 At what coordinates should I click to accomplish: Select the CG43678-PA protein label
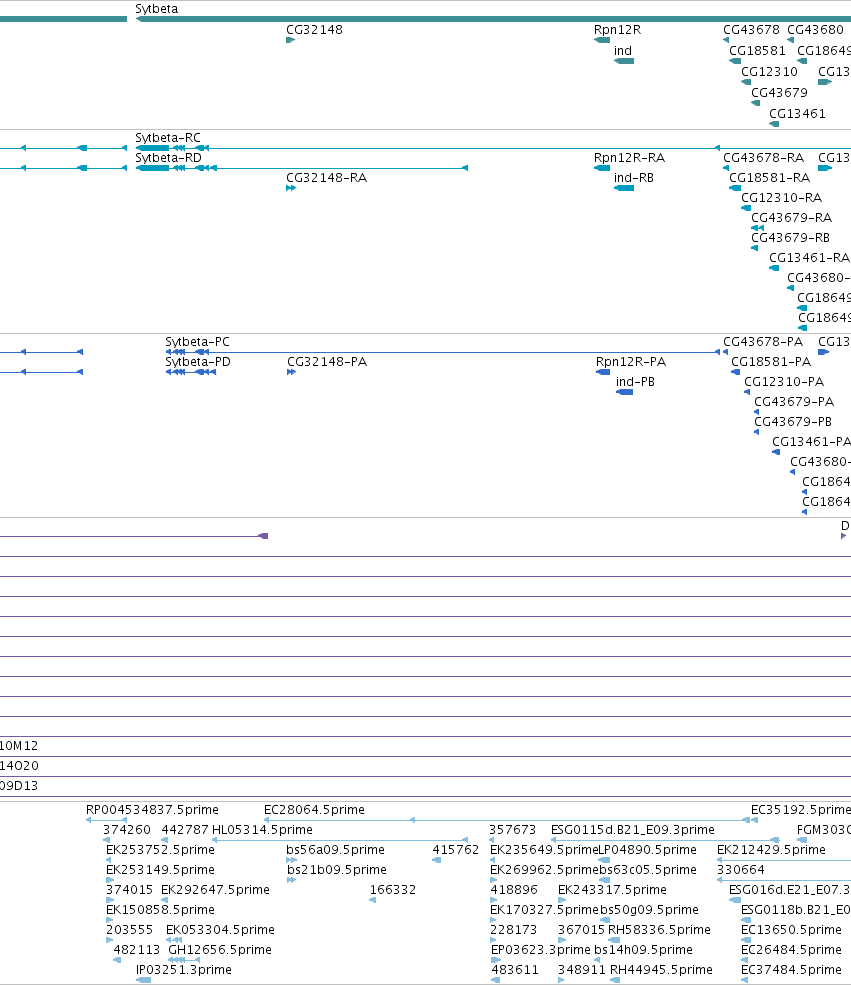click(763, 342)
